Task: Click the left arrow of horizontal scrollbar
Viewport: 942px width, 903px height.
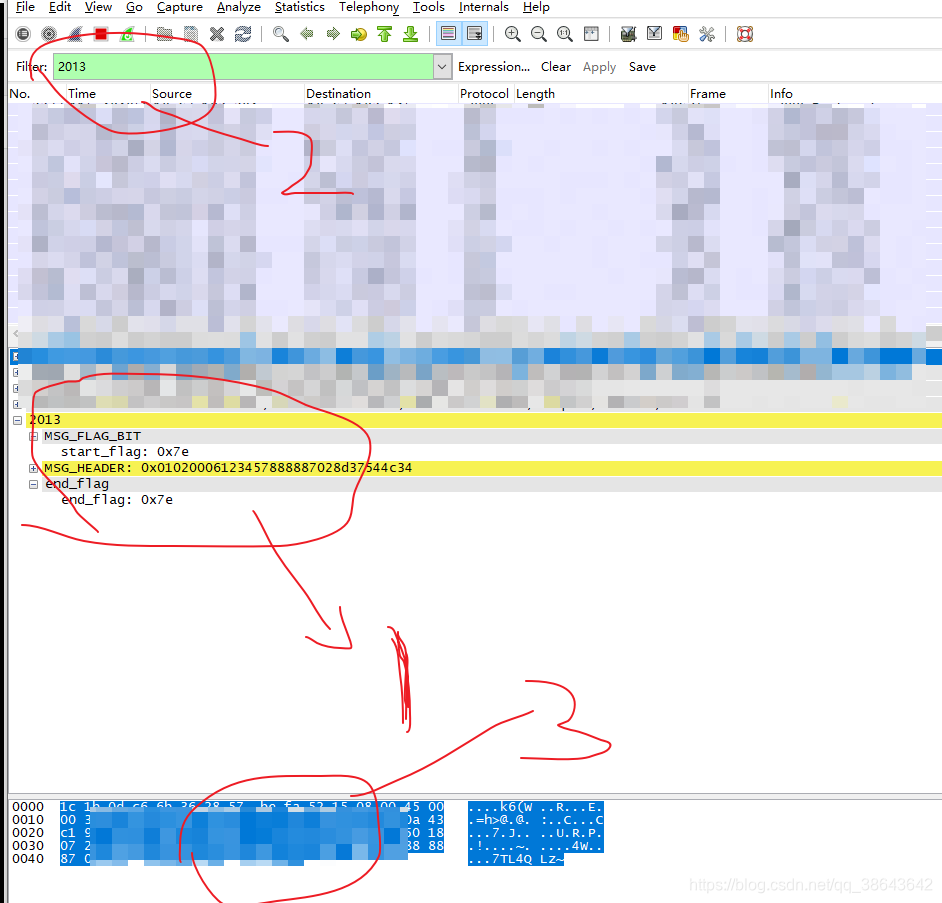Action: click(x=15, y=333)
